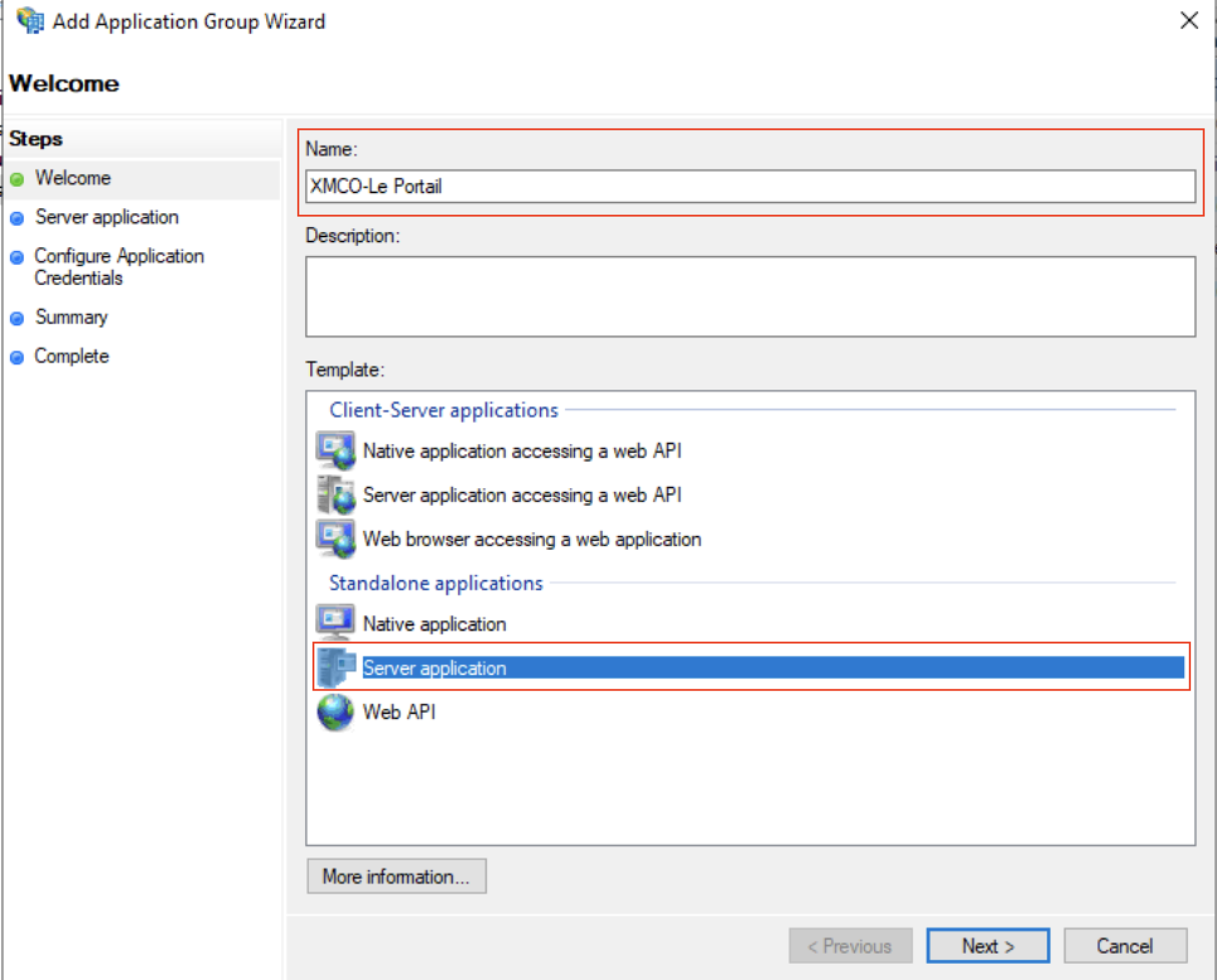This screenshot has height=980, width=1217.
Task: Choose the Web browser accessing a web application template
Action: click(x=532, y=539)
